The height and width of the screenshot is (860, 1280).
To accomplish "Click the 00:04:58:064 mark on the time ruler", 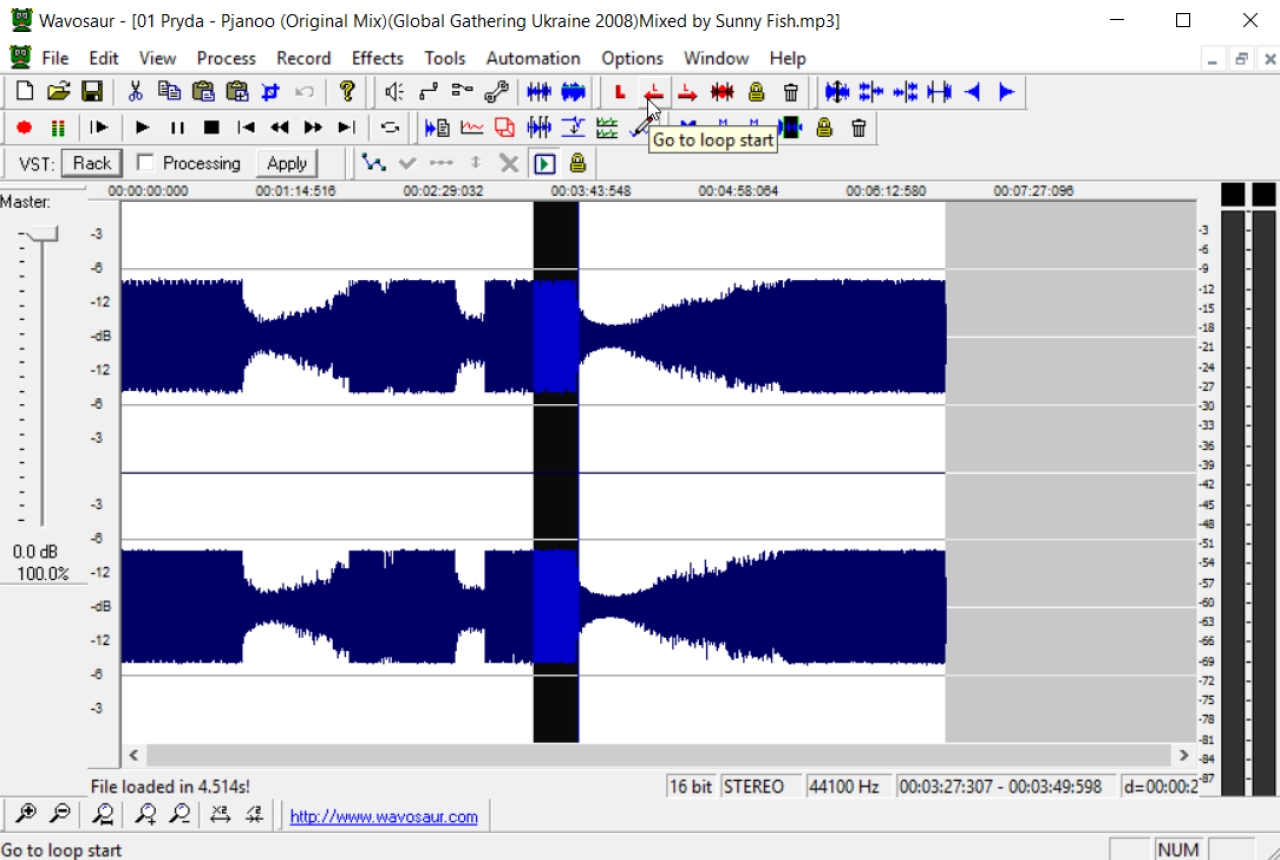I will [x=738, y=191].
